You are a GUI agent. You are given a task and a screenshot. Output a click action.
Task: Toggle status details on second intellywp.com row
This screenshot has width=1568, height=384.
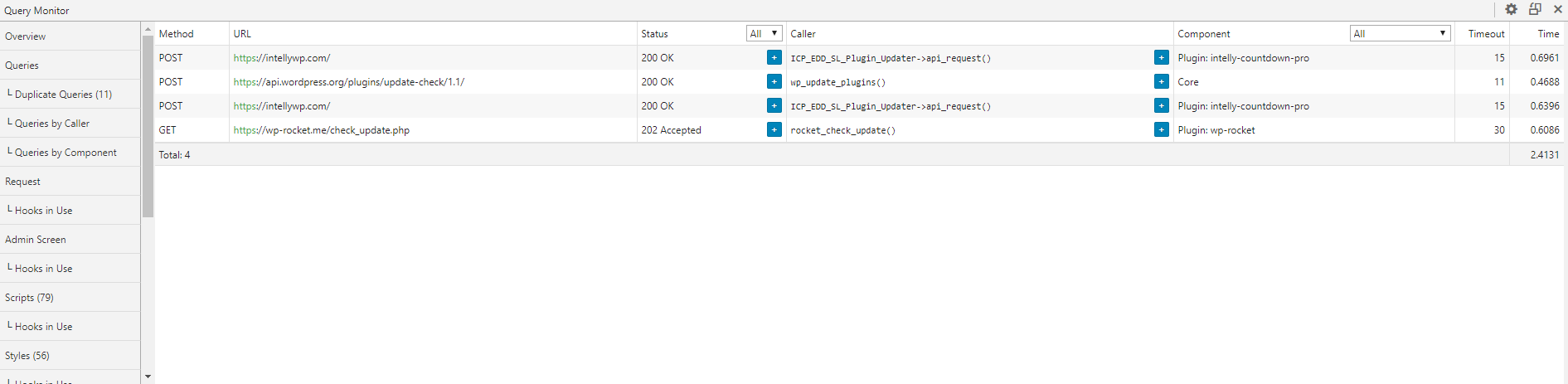click(774, 105)
